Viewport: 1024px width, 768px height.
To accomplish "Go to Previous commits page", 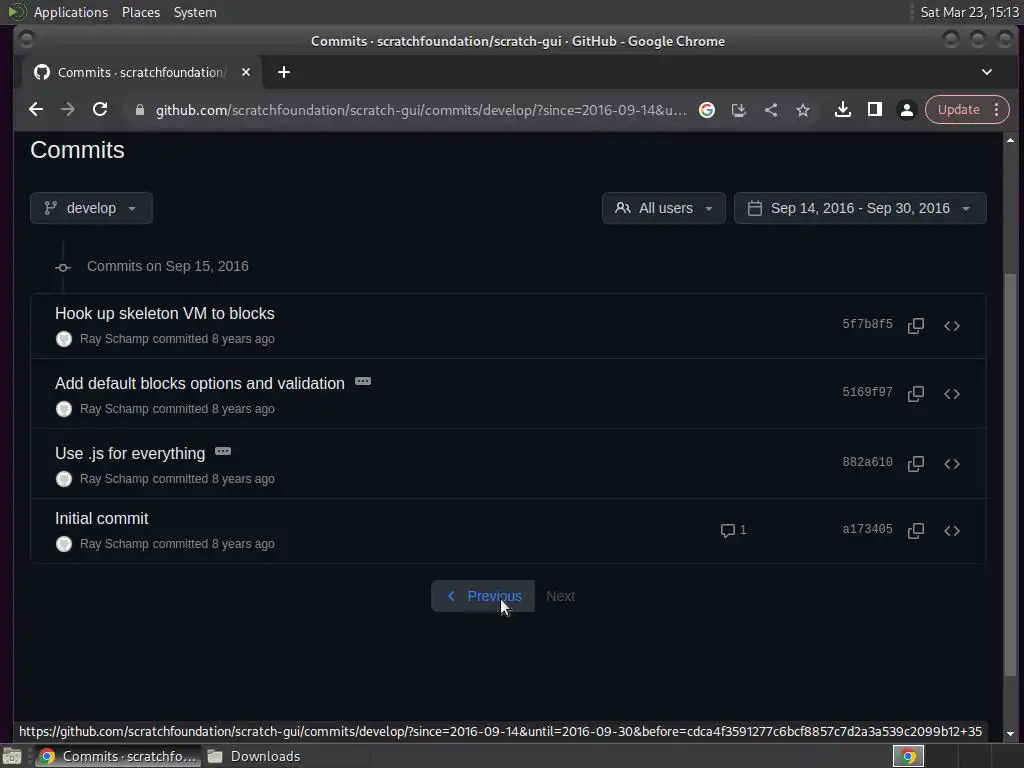I will click(483, 596).
